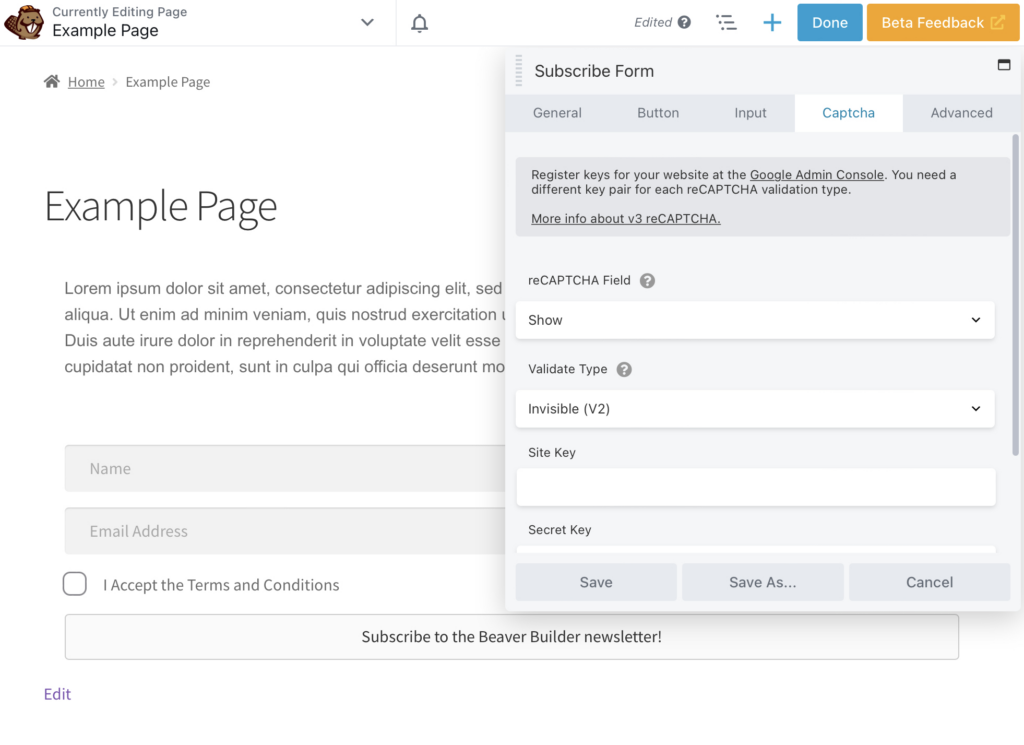1024x745 pixels.
Task: Maximize the Subscribe Form panel
Action: point(1004,65)
